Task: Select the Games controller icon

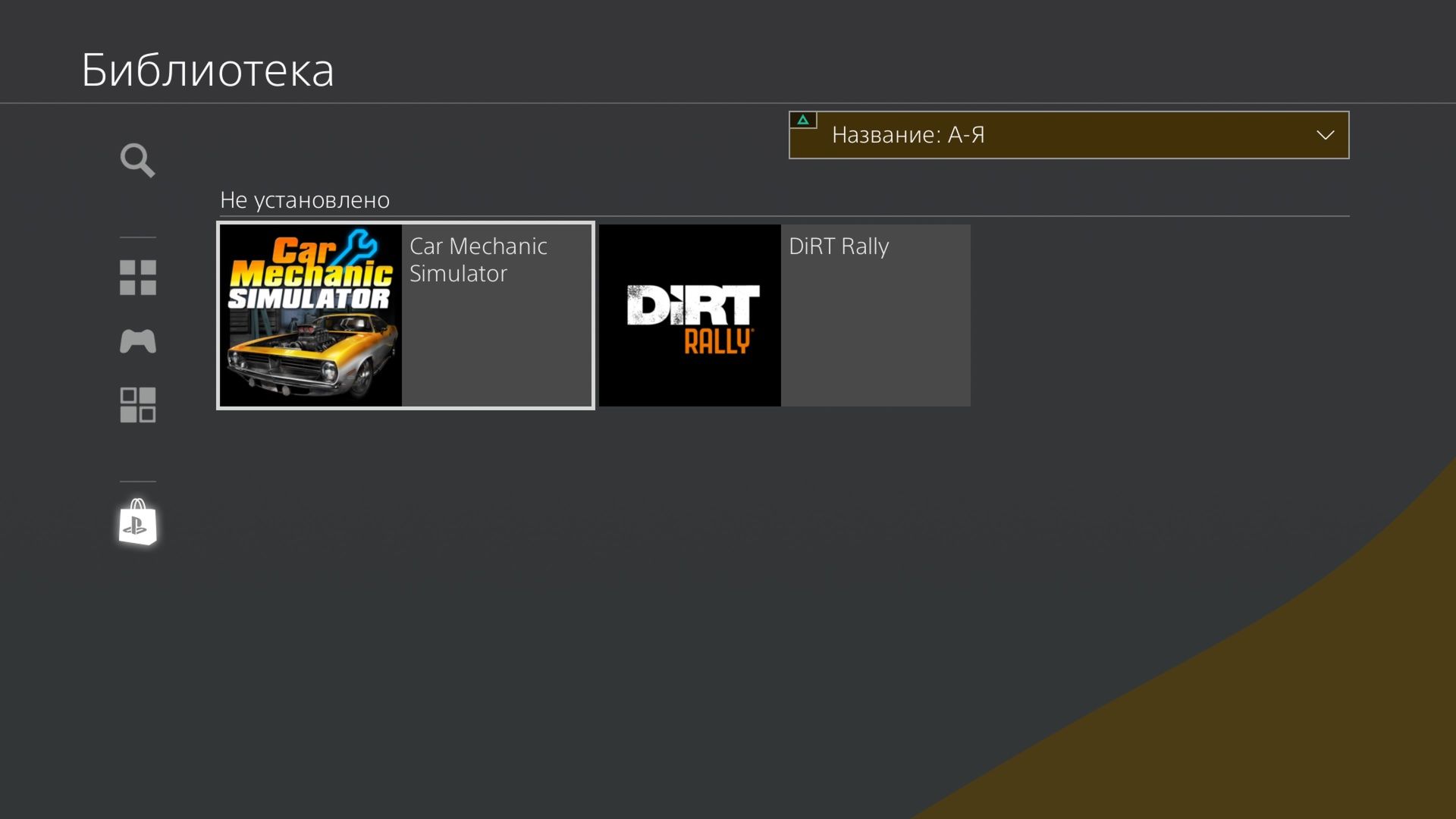Action: click(x=137, y=341)
